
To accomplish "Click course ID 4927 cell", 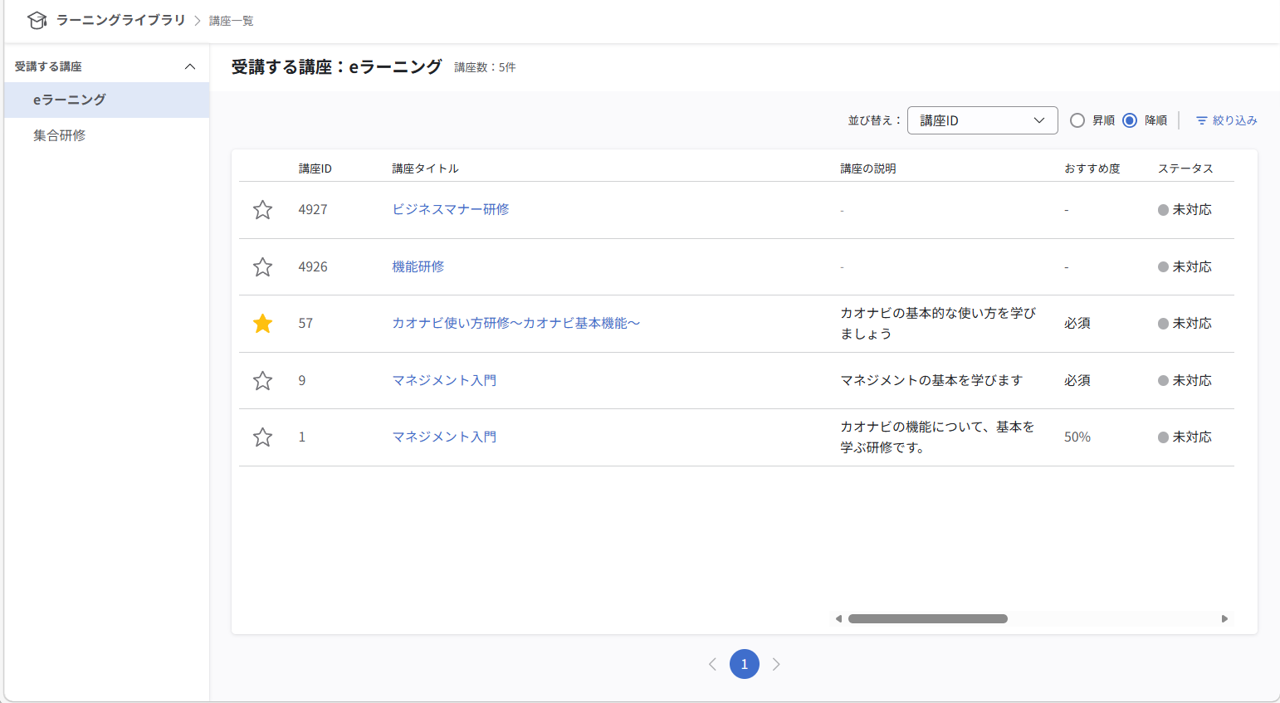I will [313, 210].
